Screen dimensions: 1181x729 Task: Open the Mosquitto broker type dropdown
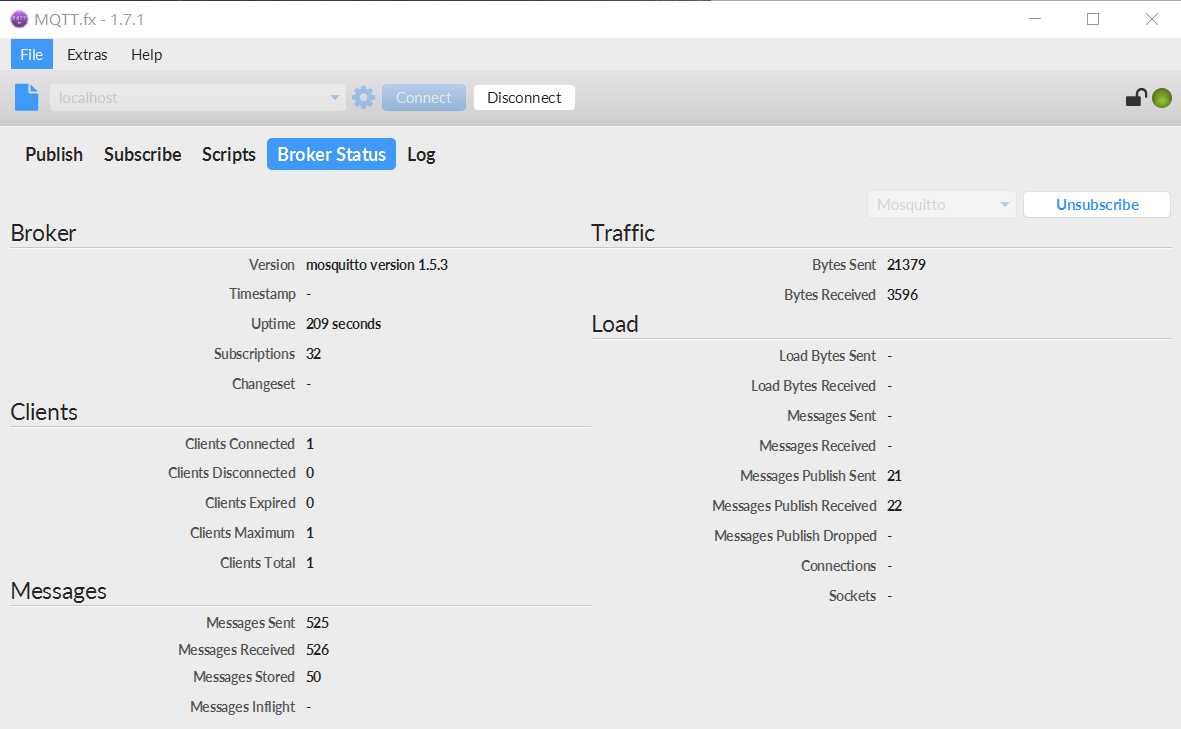(x=941, y=205)
